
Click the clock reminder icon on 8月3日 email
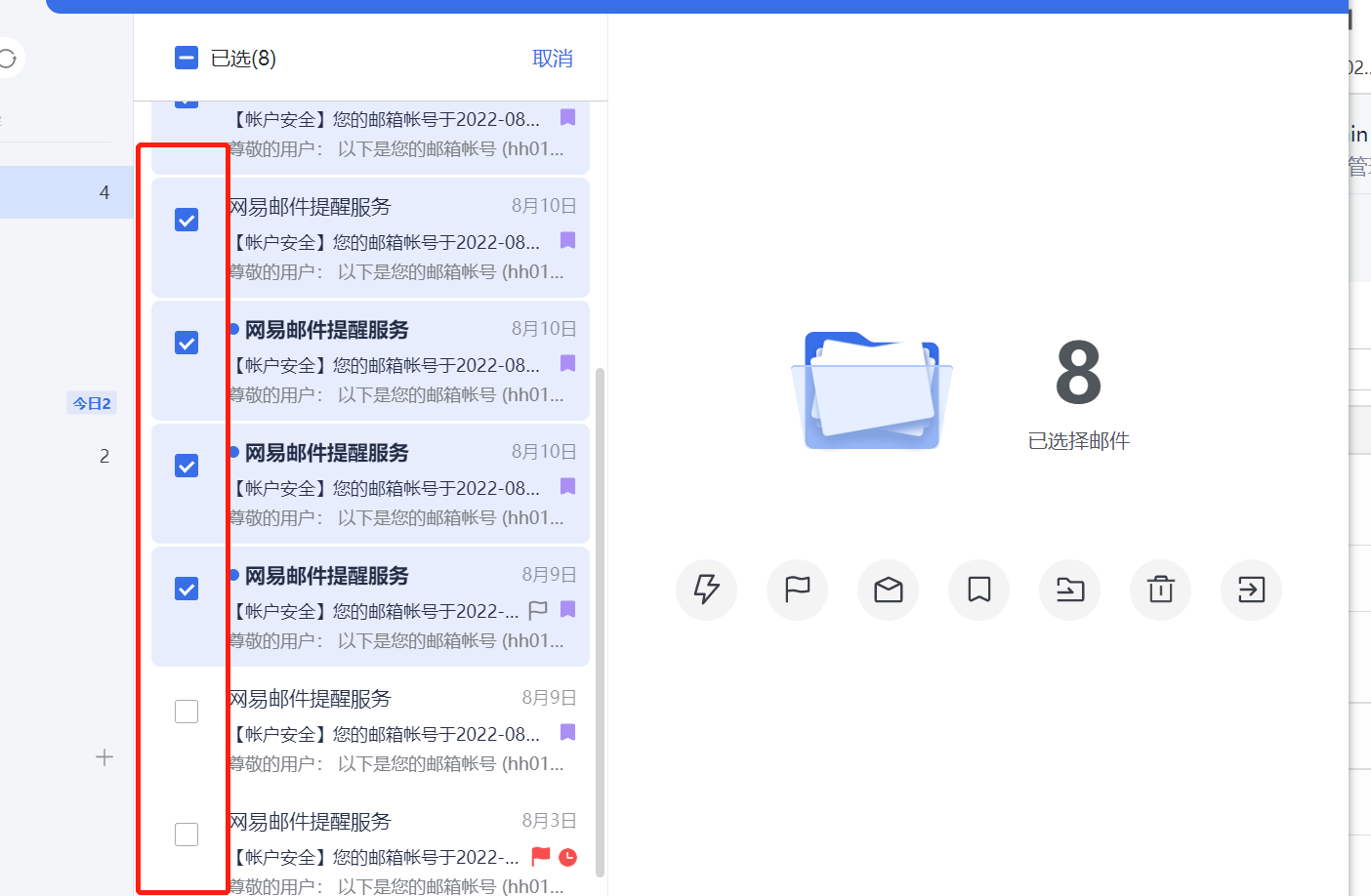[x=566, y=857]
